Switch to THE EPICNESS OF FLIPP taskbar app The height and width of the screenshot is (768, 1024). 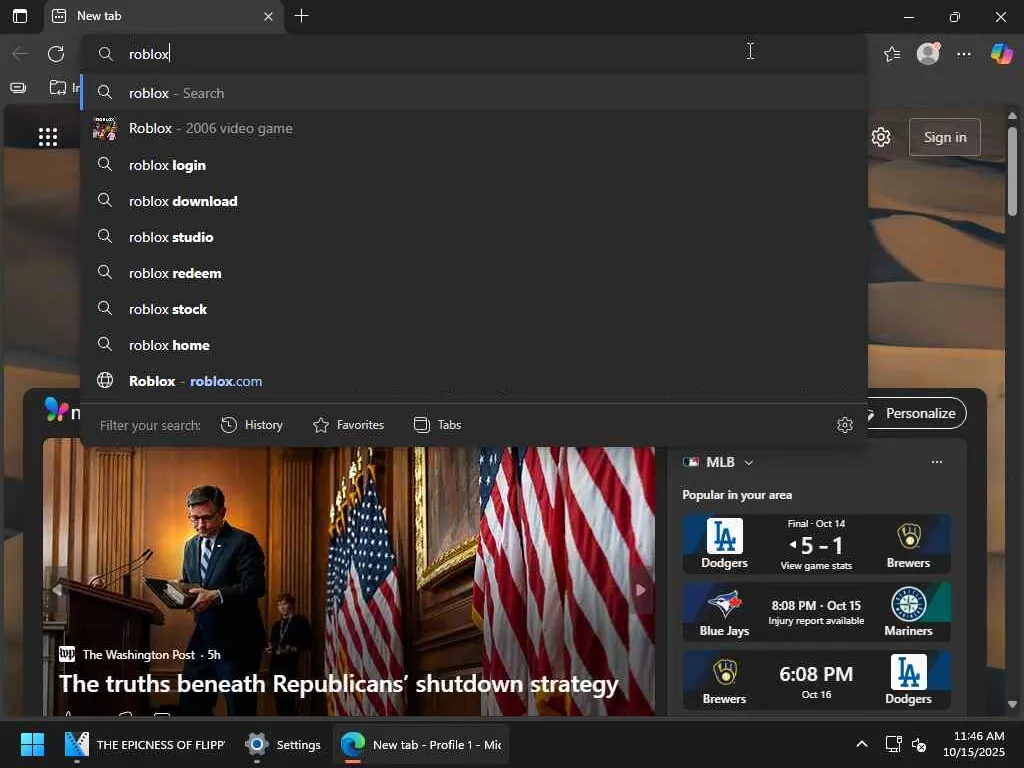pyautogui.click(x=145, y=744)
